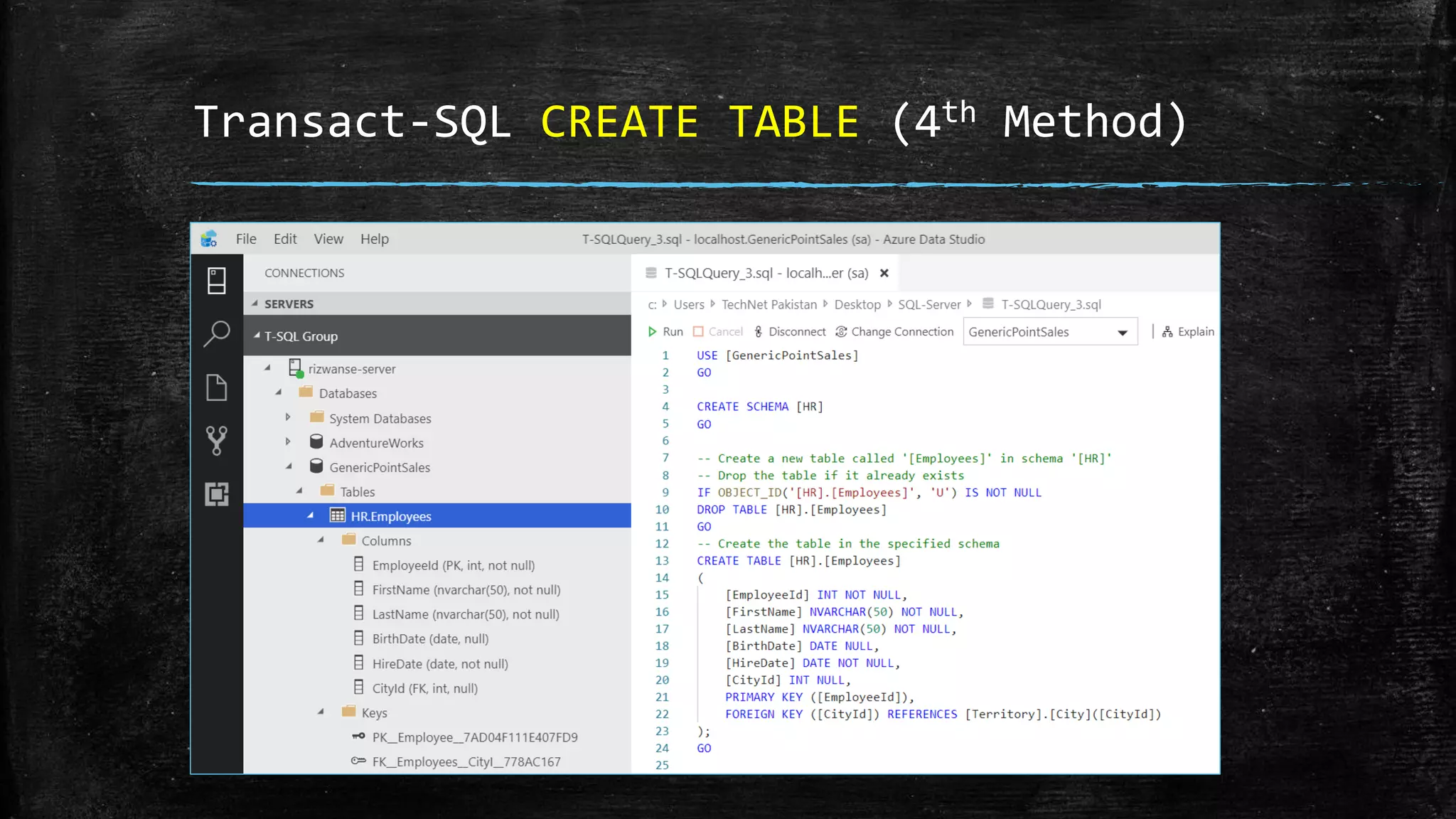Click the Disconnect button label

[797, 331]
